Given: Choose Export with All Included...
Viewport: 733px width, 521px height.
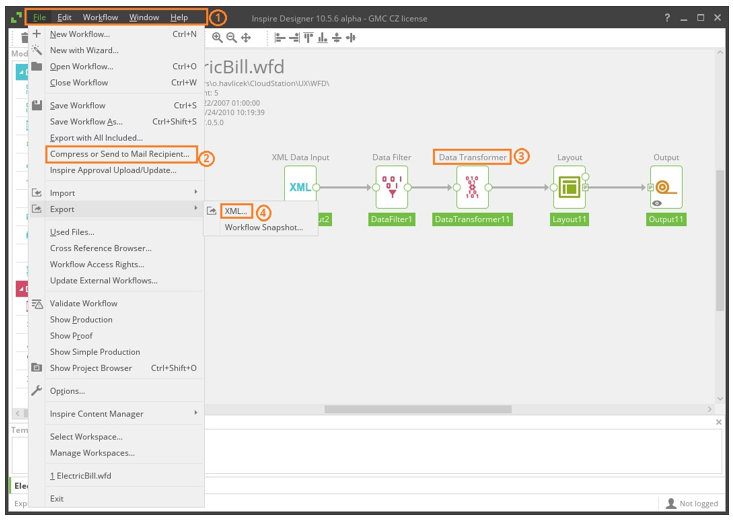Looking at the screenshot, I should (x=116, y=138).
